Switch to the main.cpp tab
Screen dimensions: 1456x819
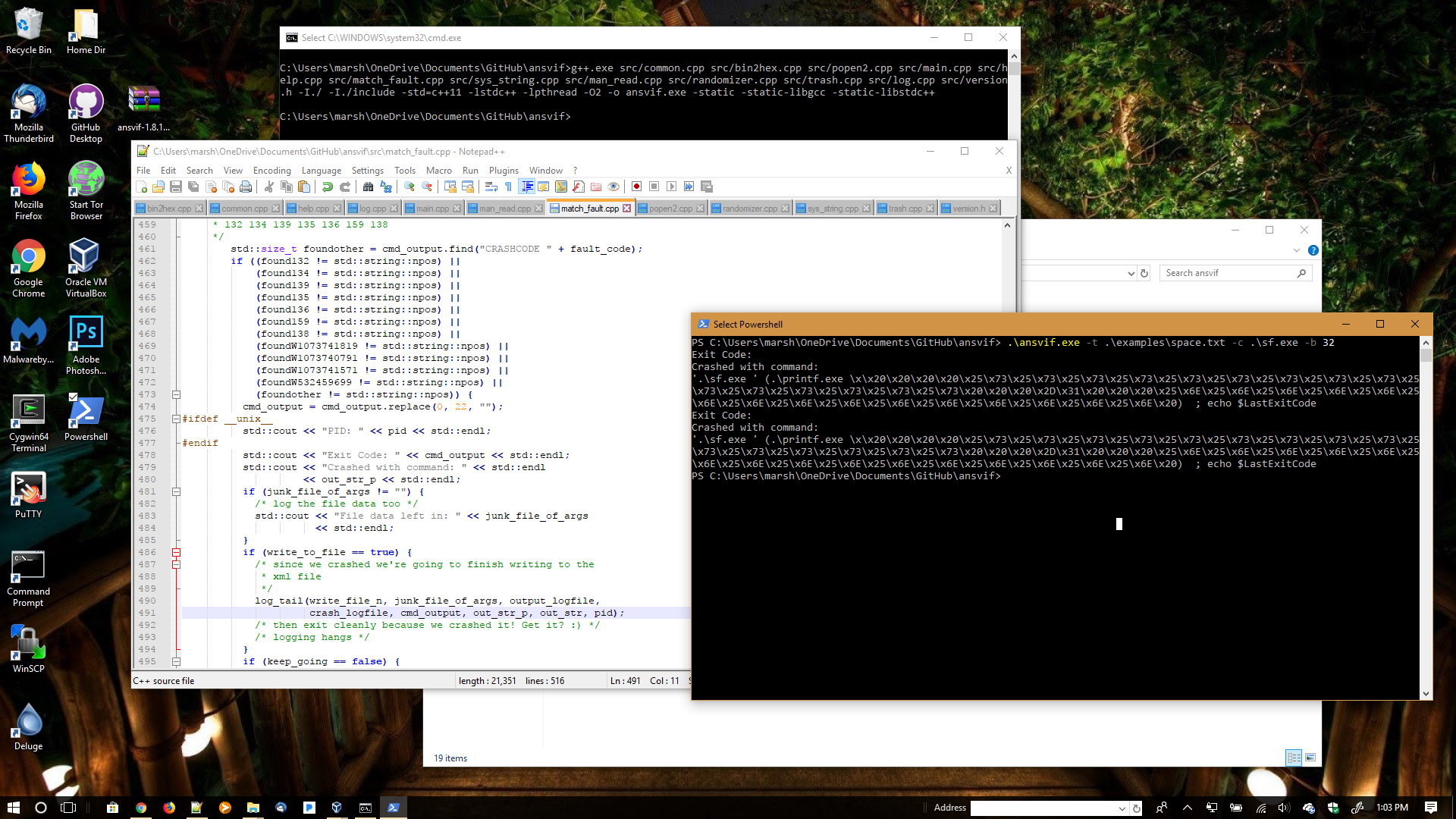[432, 209]
